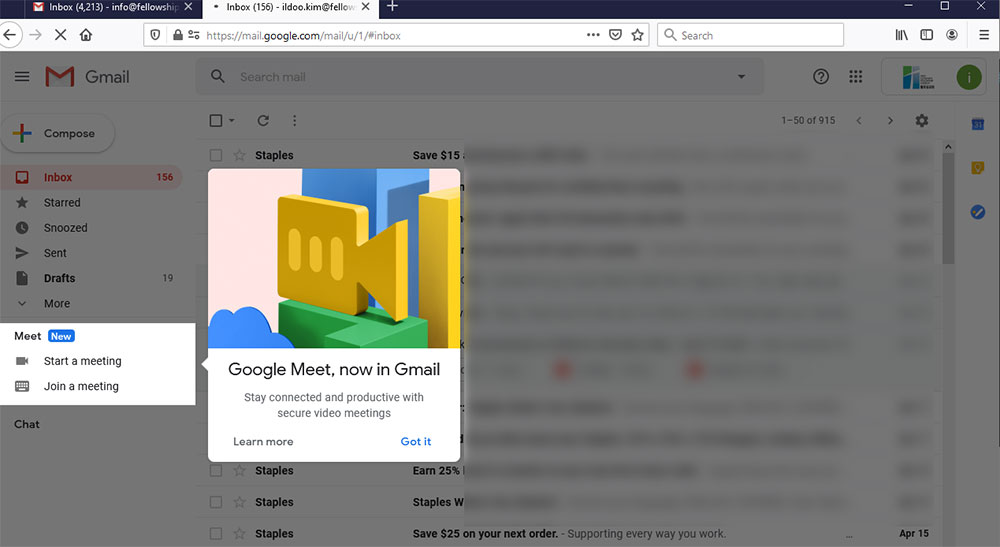Open the More options three-dot menu

point(294,120)
